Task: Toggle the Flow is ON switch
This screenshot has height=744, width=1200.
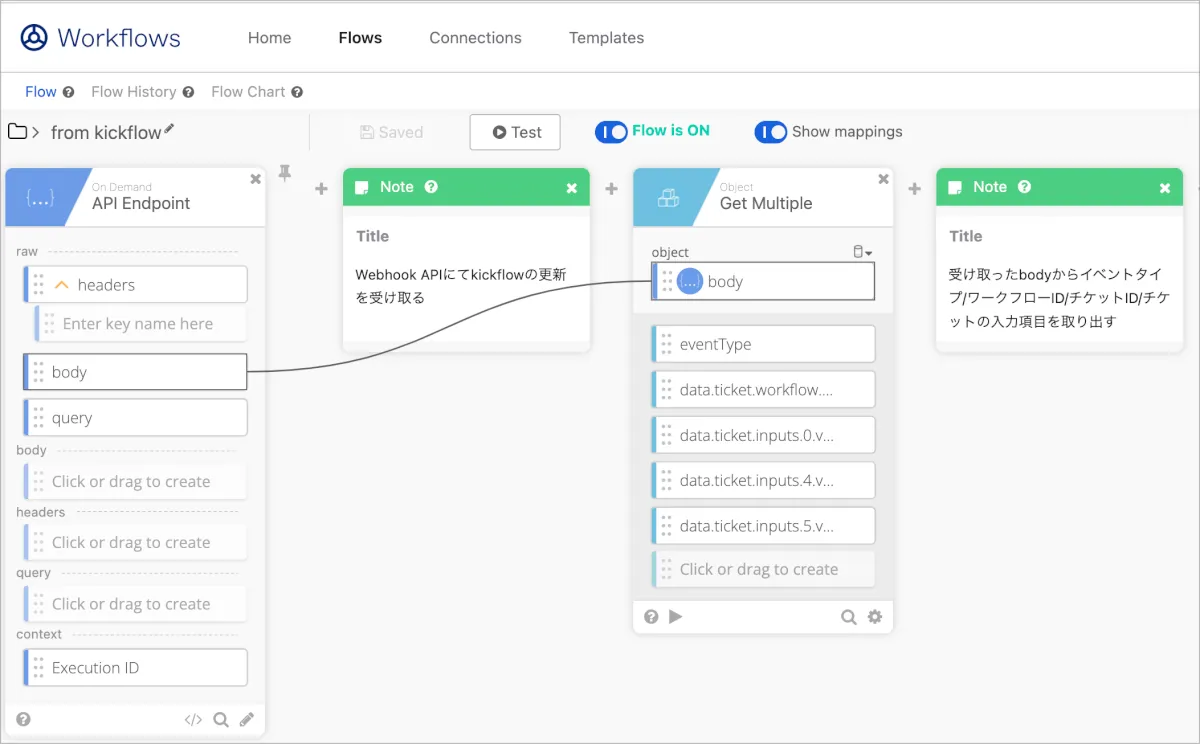Action: [x=611, y=132]
